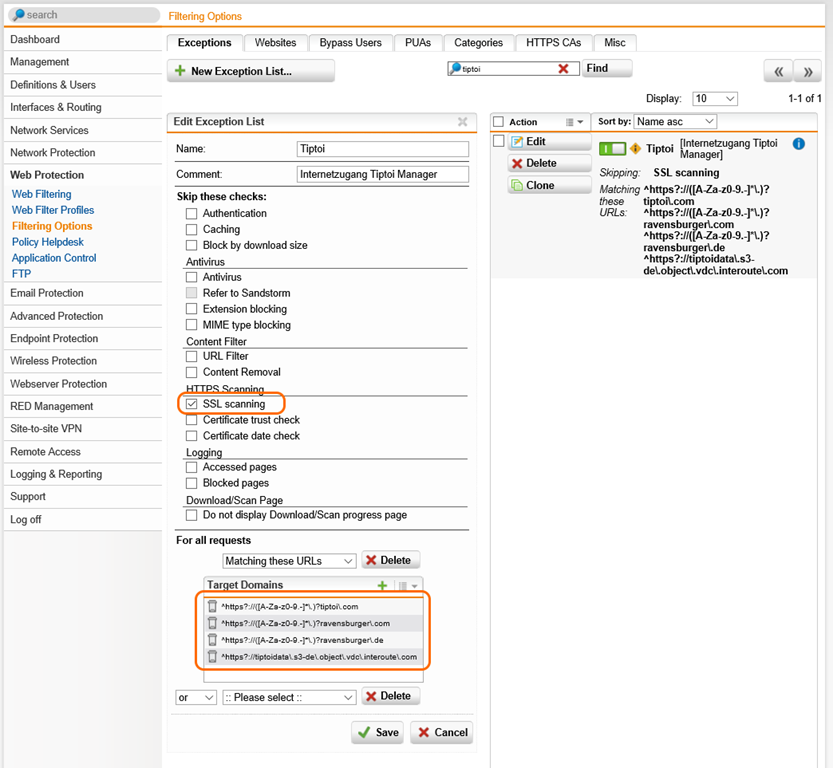
Task: Click the Comment input field
Action: (x=383, y=174)
